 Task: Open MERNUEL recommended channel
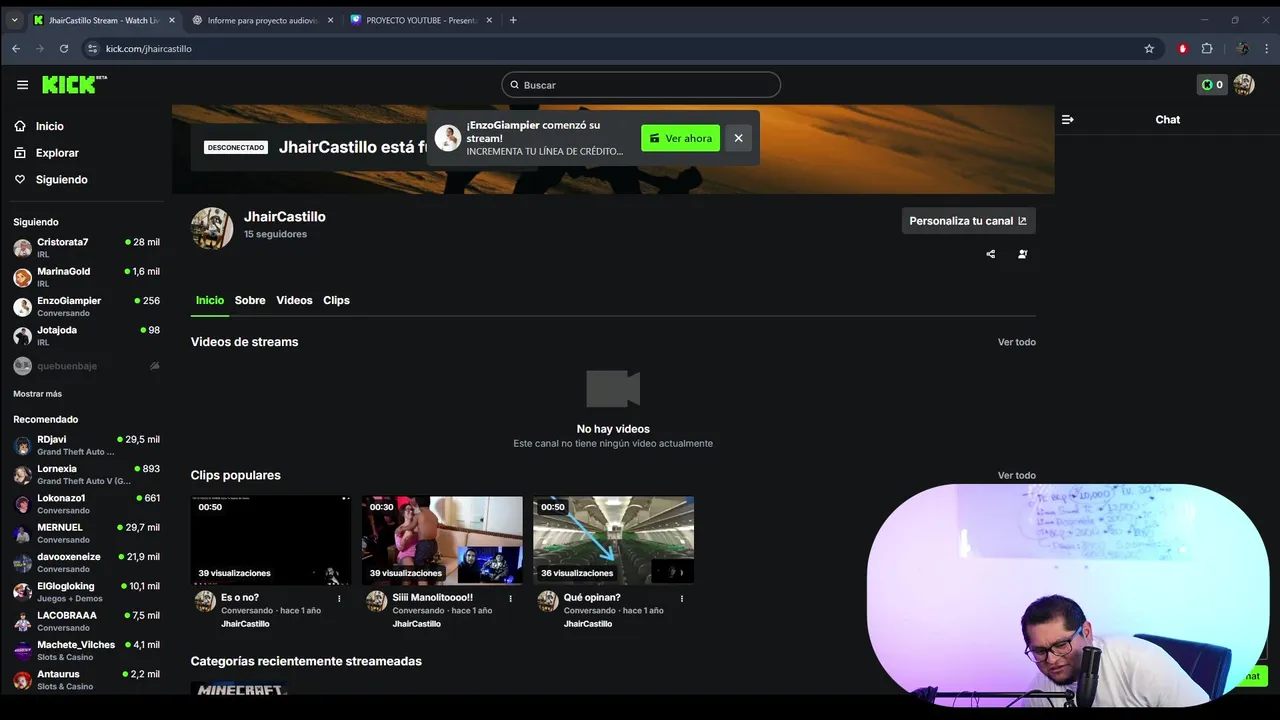click(86, 533)
